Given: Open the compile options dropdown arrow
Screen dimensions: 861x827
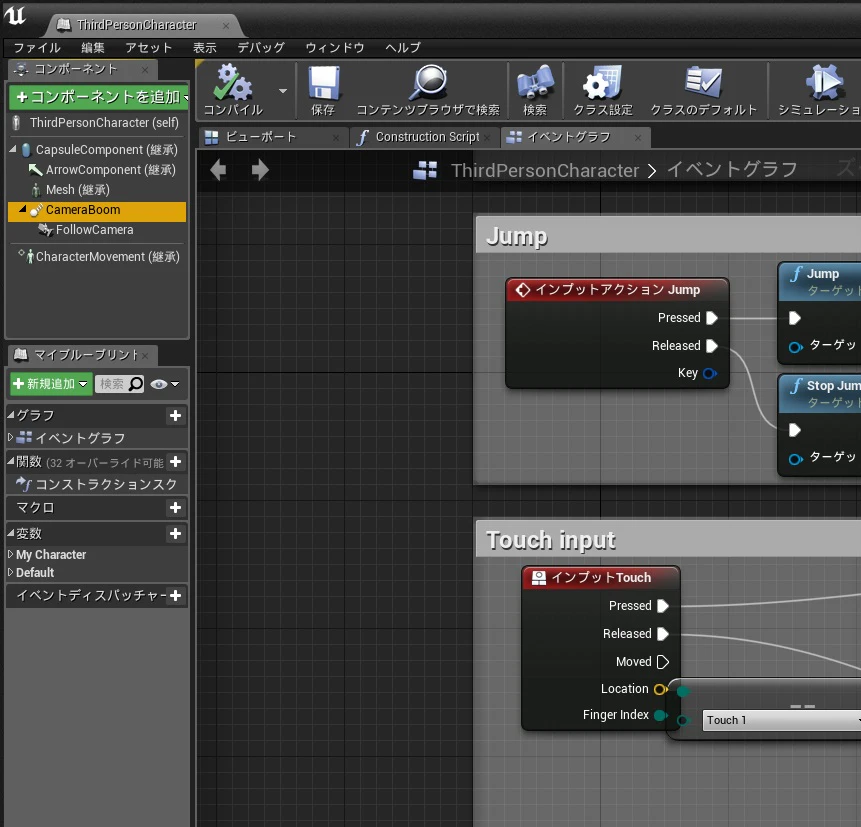Looking at the screenshot, I should [283, 91].
